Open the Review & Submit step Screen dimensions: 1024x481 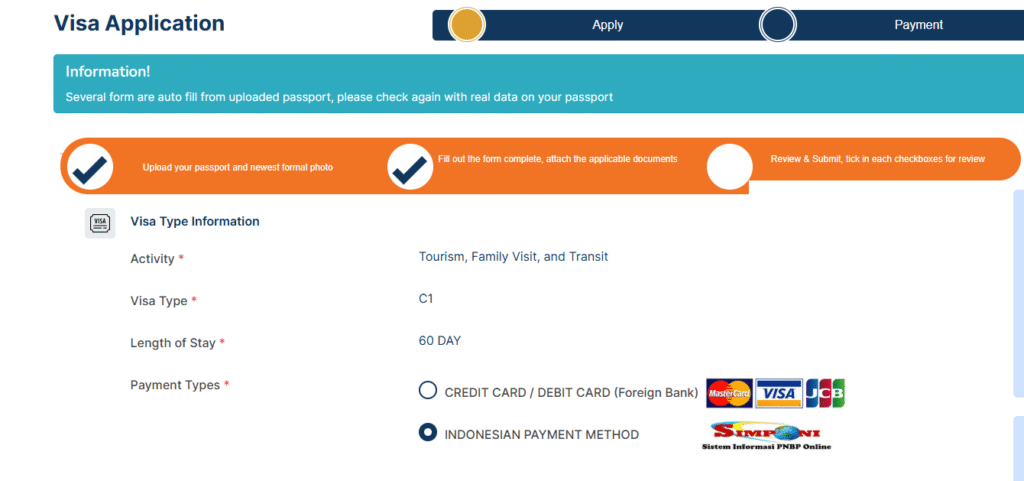coord(878,159)
